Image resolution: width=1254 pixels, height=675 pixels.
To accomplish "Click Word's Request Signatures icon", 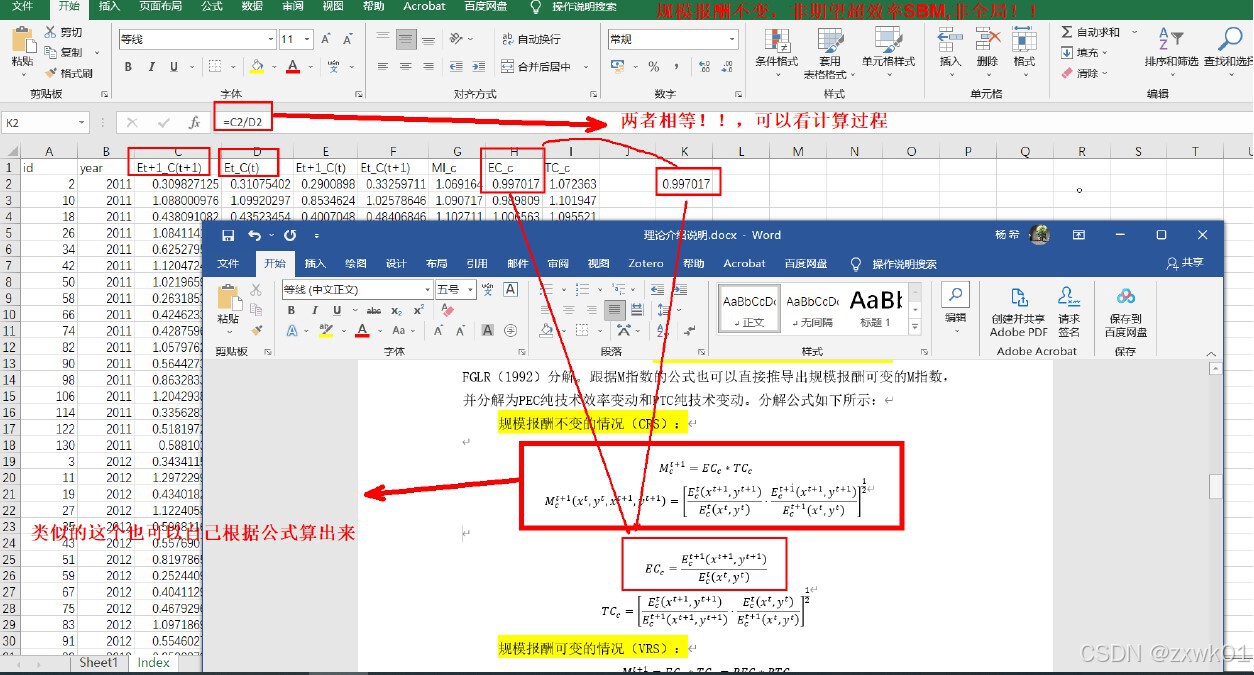I will (1068, 296).
